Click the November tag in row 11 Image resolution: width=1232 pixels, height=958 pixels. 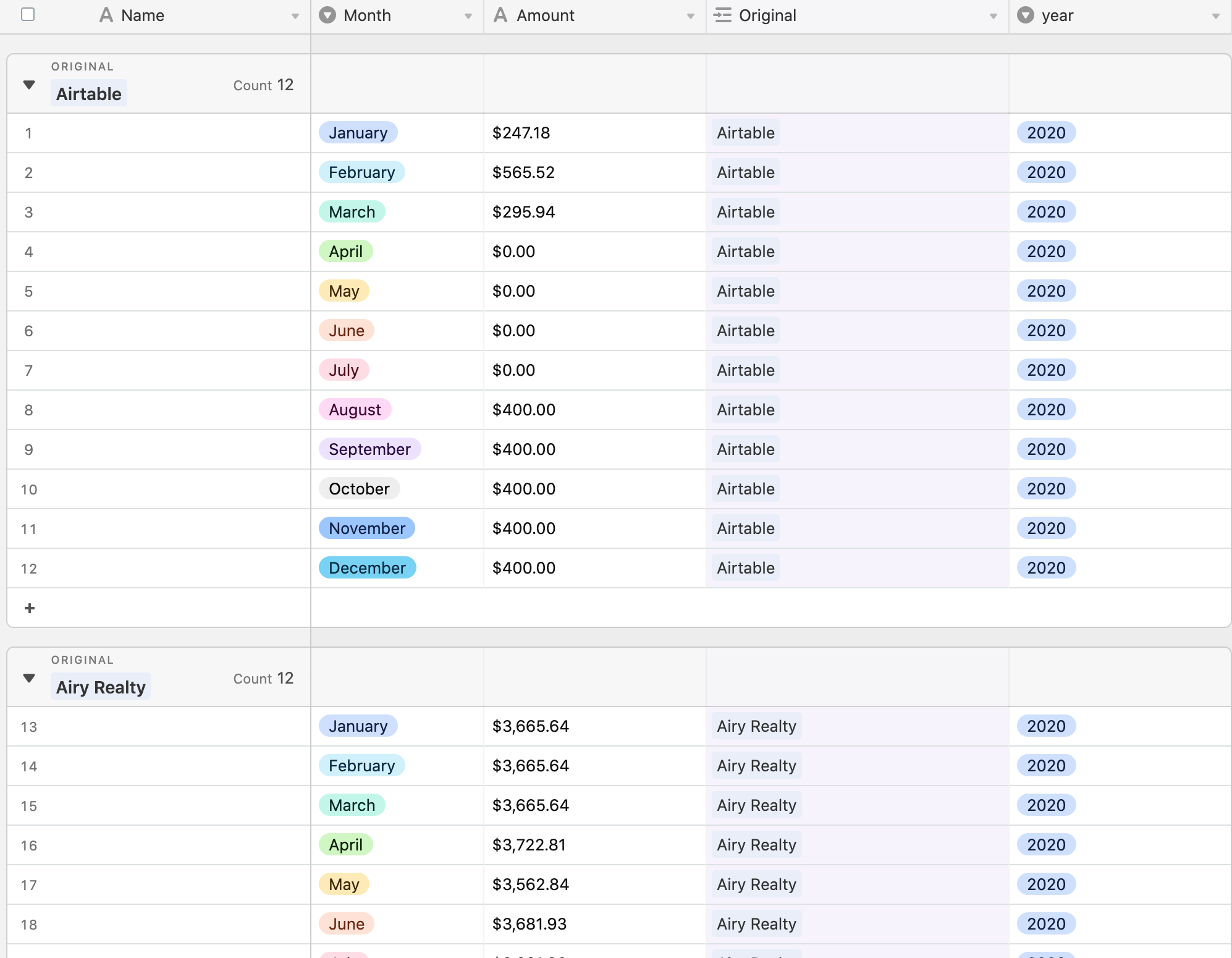tap(367, 528)
